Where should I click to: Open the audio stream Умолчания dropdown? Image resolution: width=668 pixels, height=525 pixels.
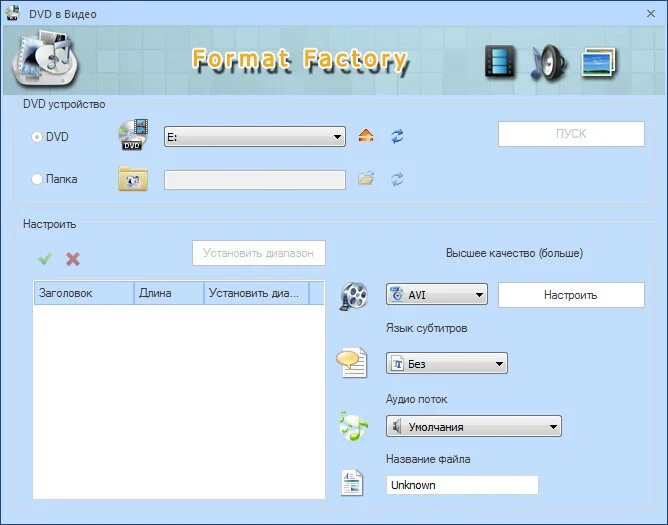(474, 427)
